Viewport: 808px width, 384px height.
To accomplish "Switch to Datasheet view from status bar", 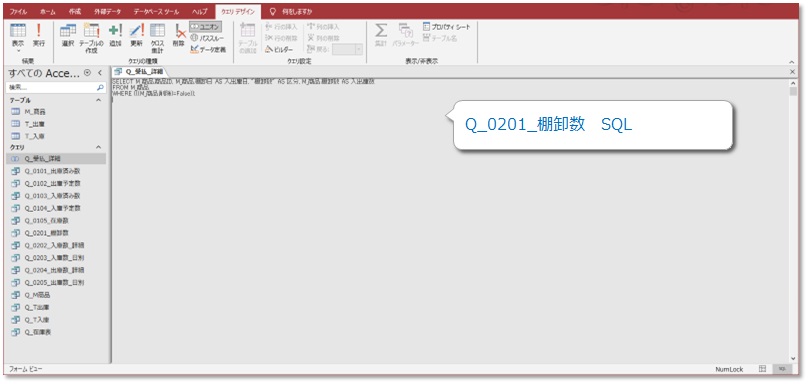I will click(762, 369).
